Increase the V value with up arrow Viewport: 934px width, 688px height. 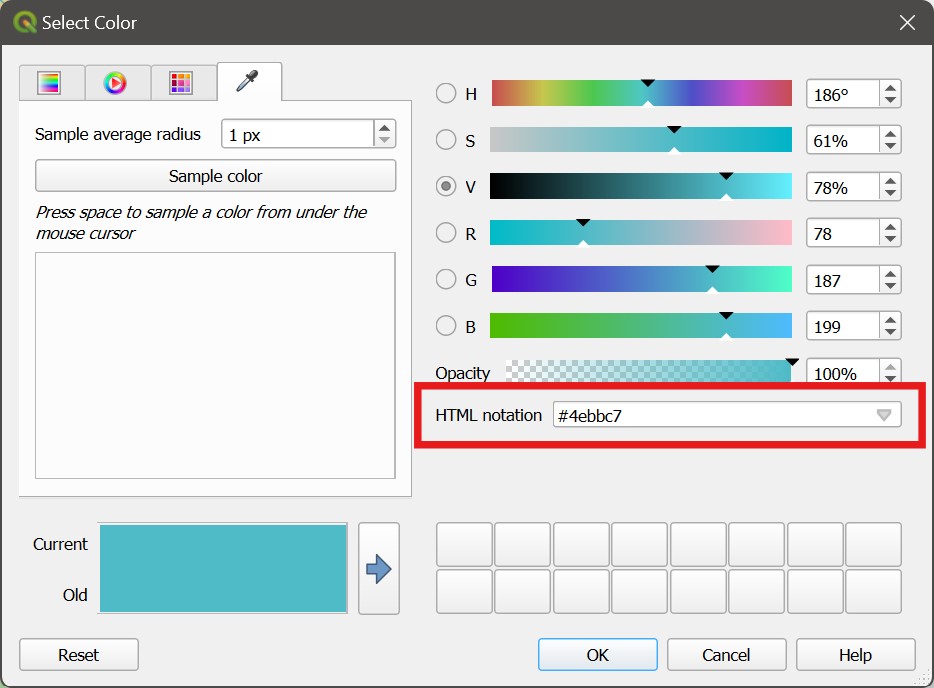[x=890, y=181]
